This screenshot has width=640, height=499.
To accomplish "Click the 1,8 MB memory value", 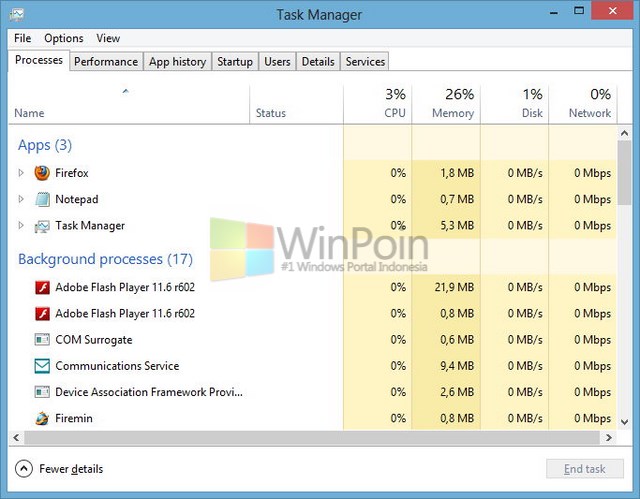I will click(457, 173).
